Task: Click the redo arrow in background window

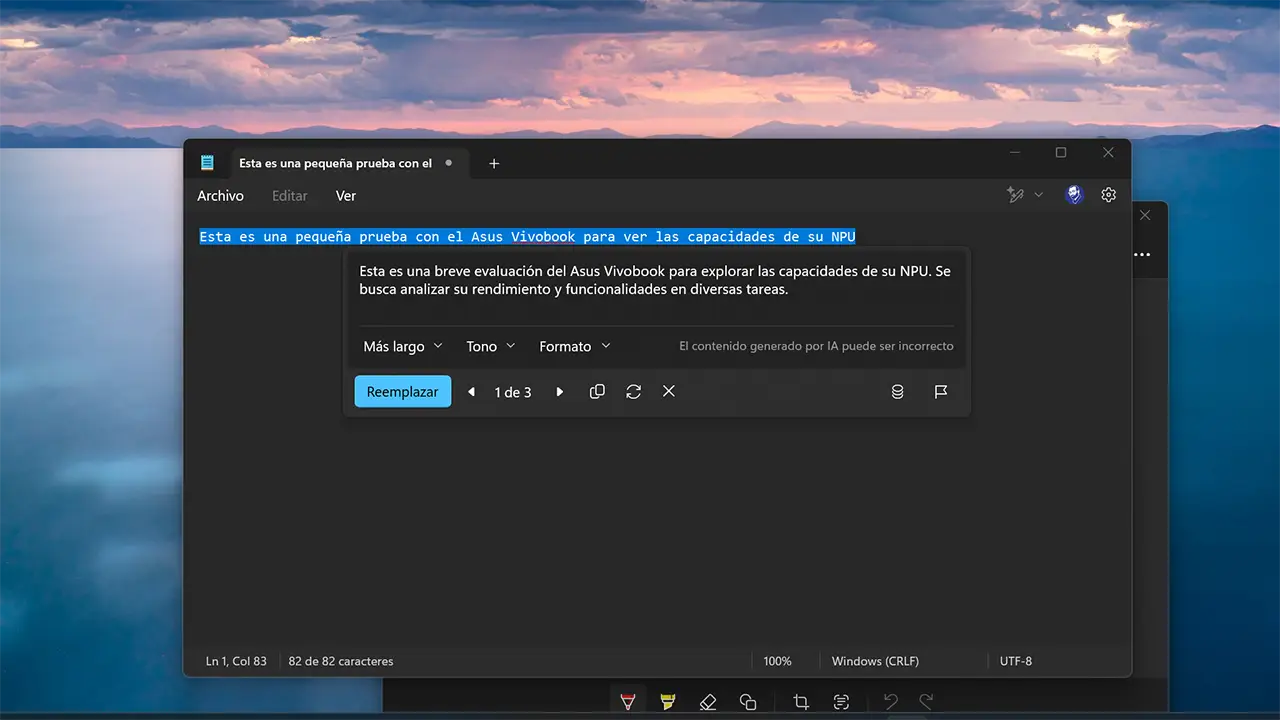Action: click(x=927, y=702)
